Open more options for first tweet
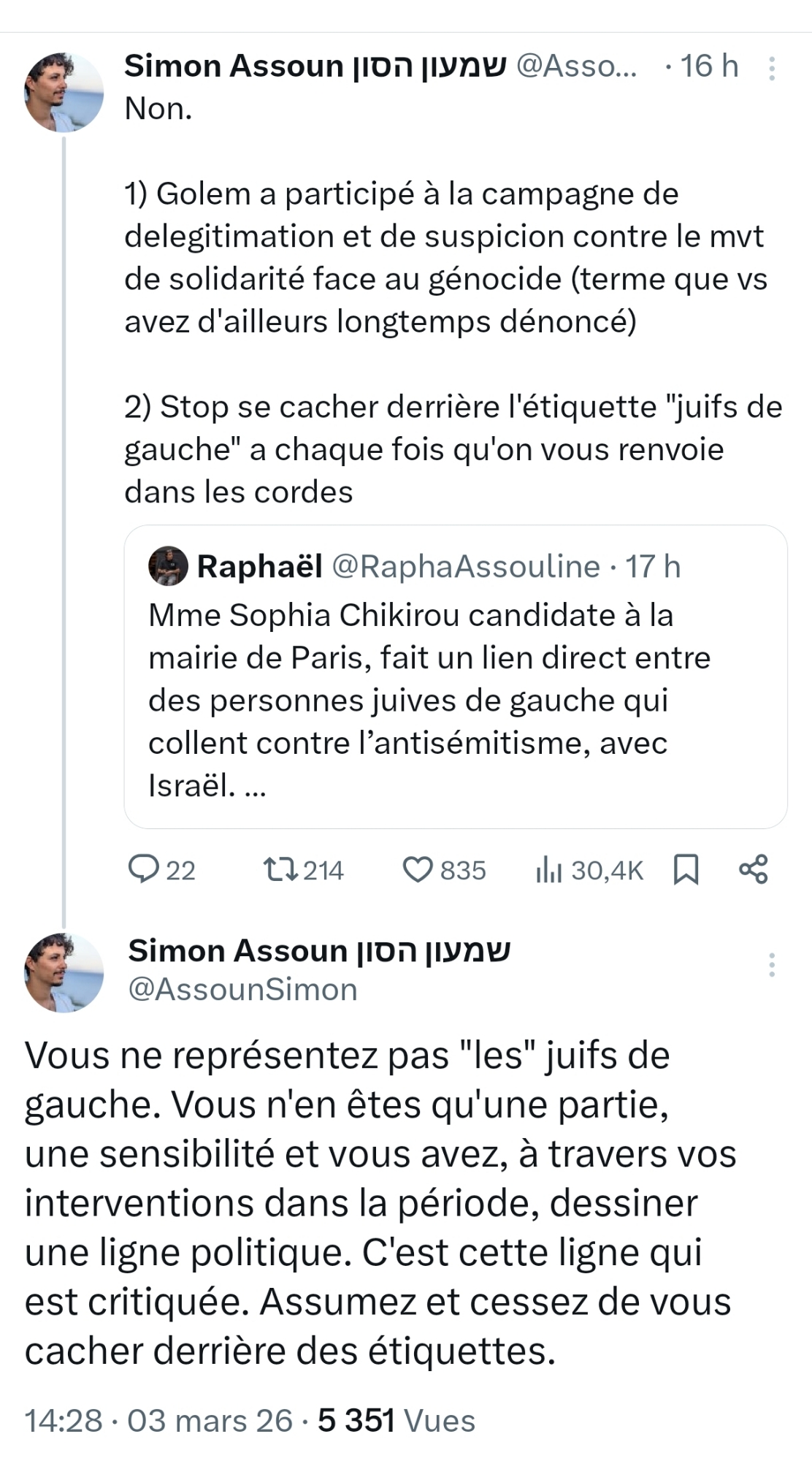812x1461 pixels. pos(772,68)
